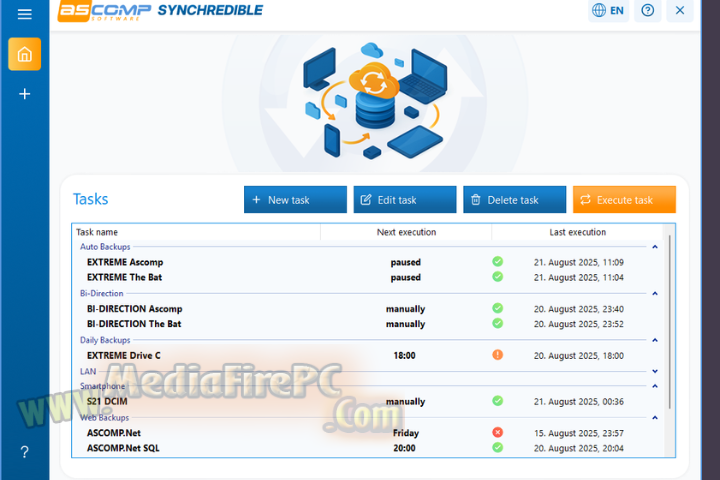Open help circle icon in title bar

tap(647, 10)
